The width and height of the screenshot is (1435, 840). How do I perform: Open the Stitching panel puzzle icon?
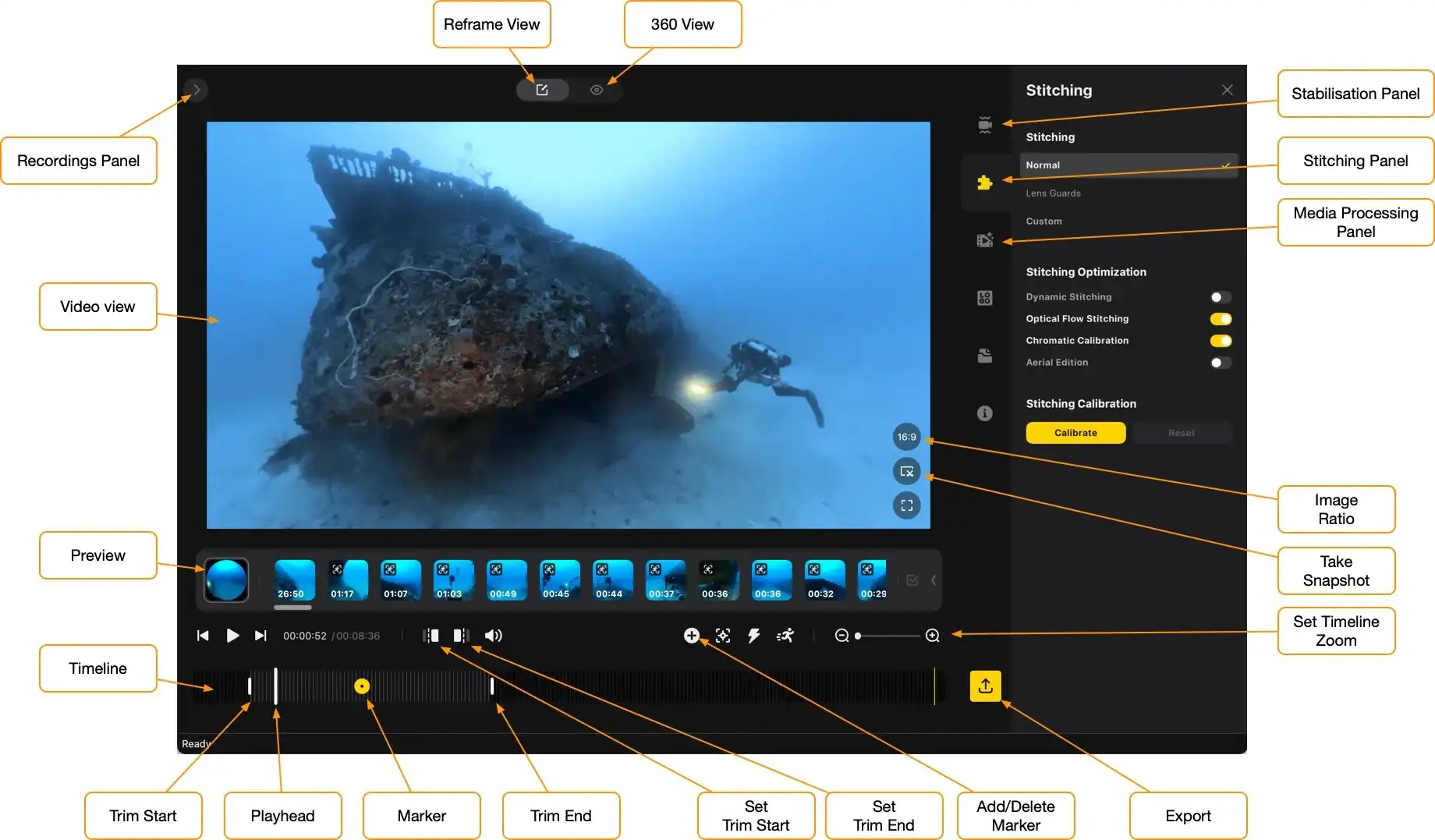(985, 183)
